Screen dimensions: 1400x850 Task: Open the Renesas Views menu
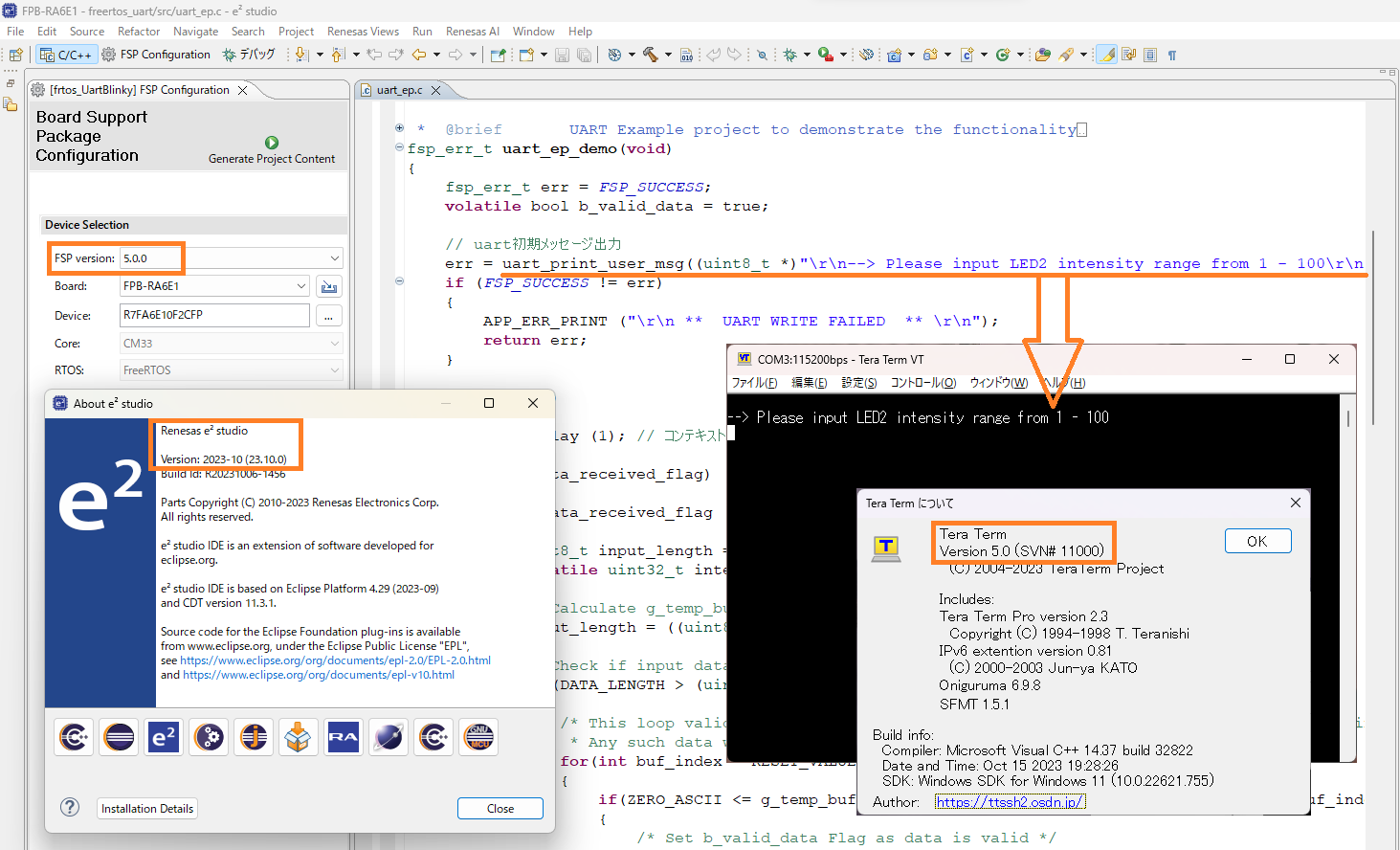tap(363, 32)
